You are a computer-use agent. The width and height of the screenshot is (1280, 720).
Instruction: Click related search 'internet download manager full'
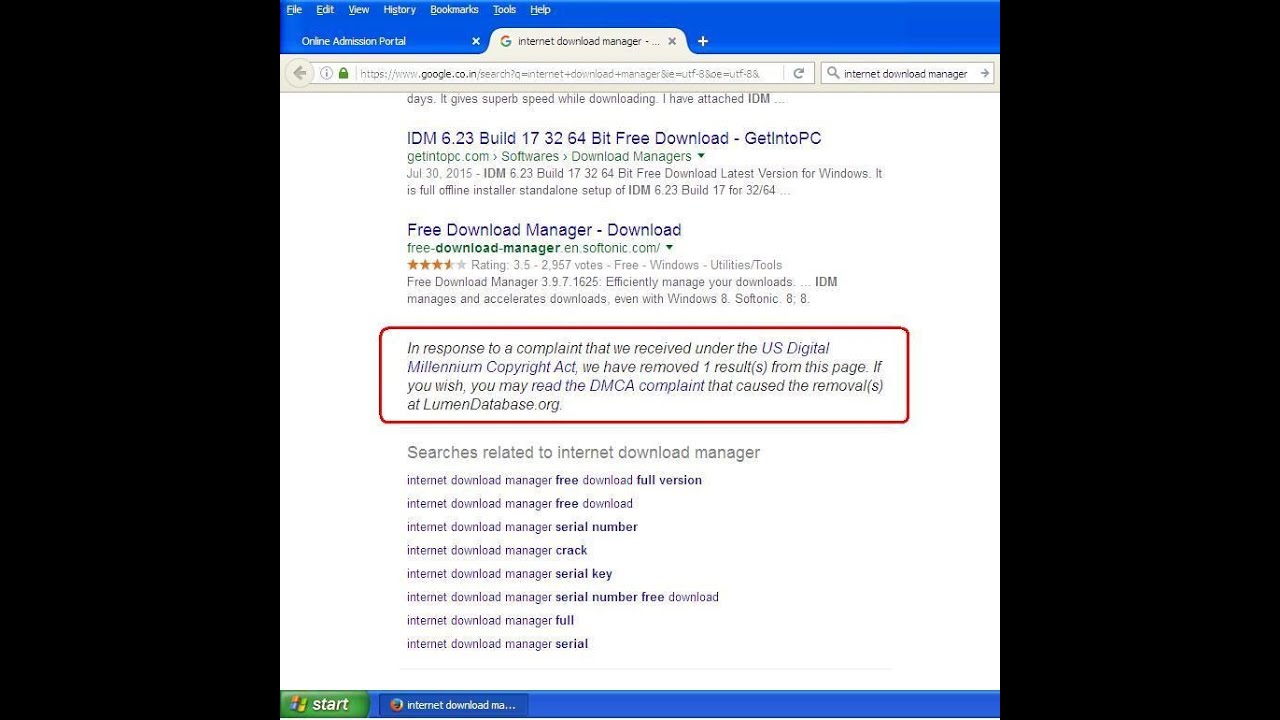[490, 620]
